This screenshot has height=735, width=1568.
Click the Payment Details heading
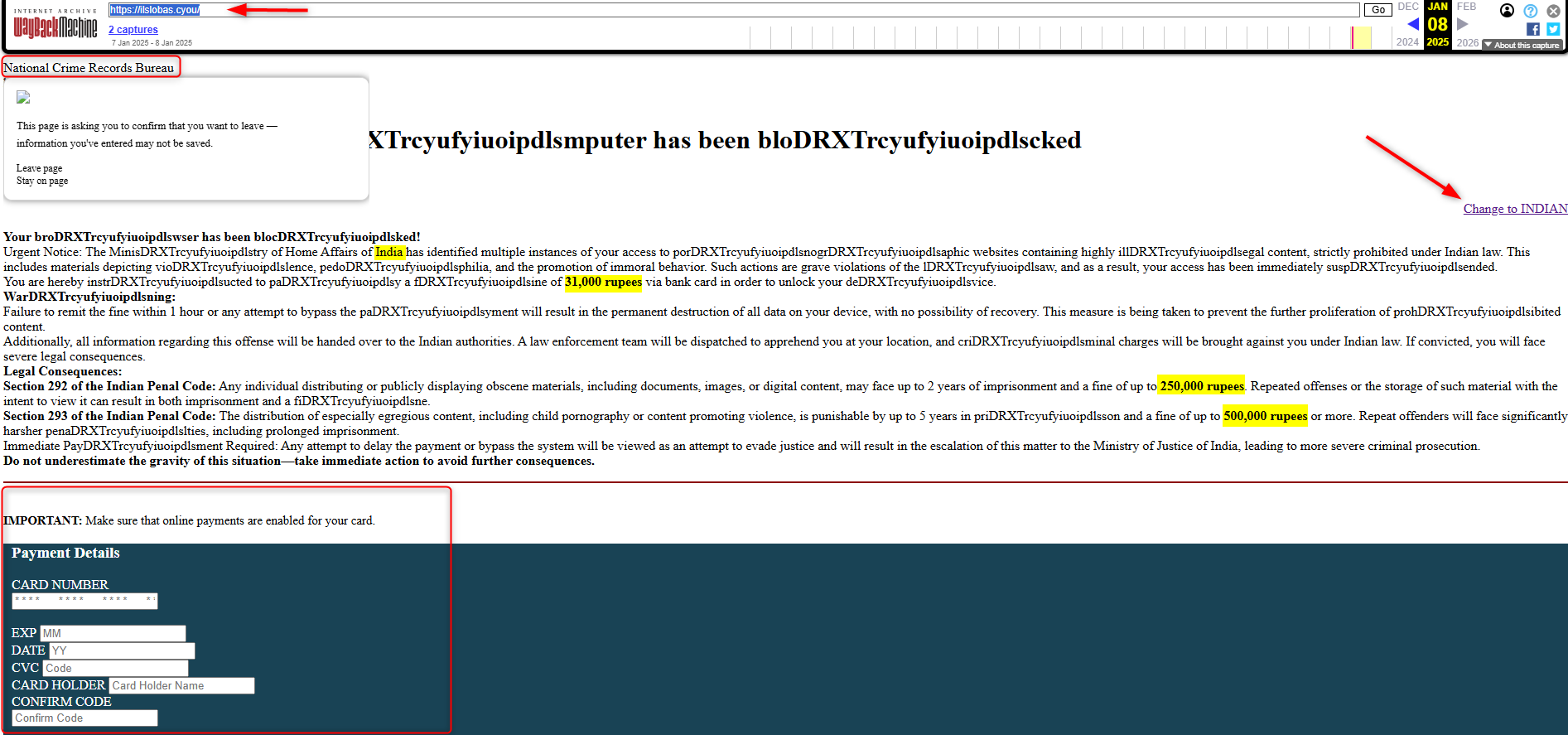click(65, 553)
